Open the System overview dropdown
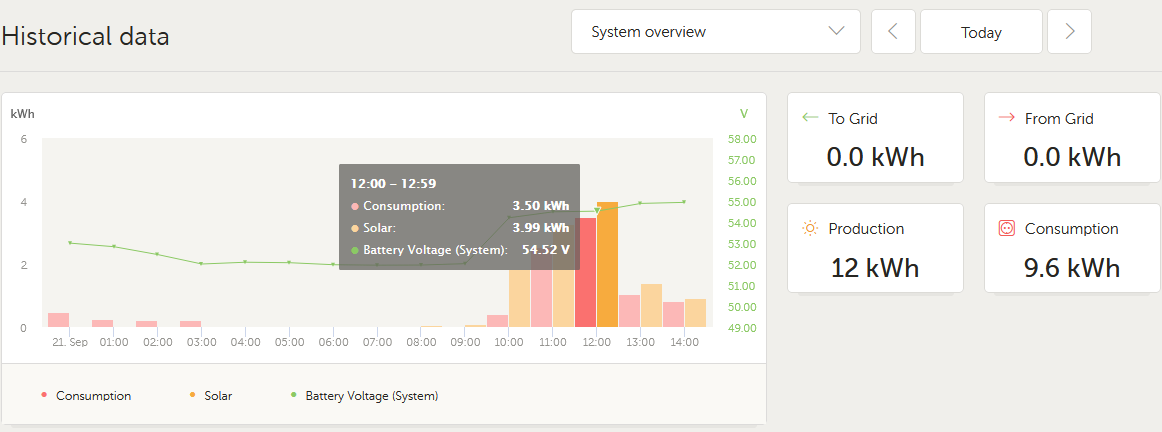Screen dimensions: 1162x432 [x=715, y=32]
